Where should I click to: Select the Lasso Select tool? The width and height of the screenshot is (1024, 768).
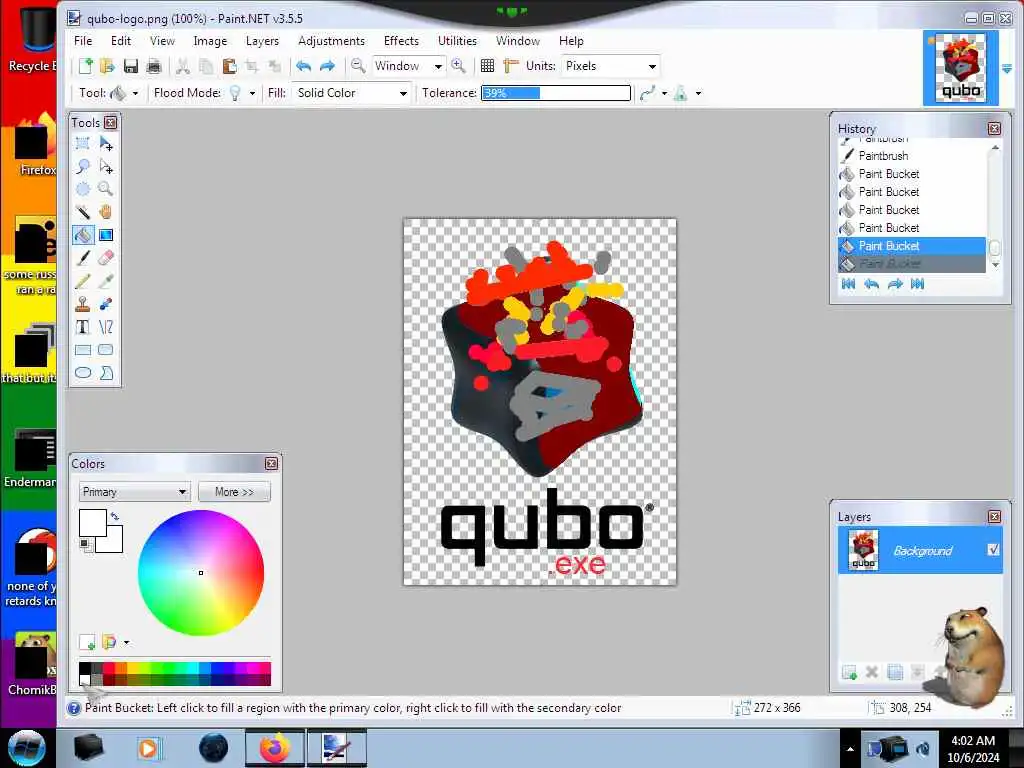pos(83,167)
